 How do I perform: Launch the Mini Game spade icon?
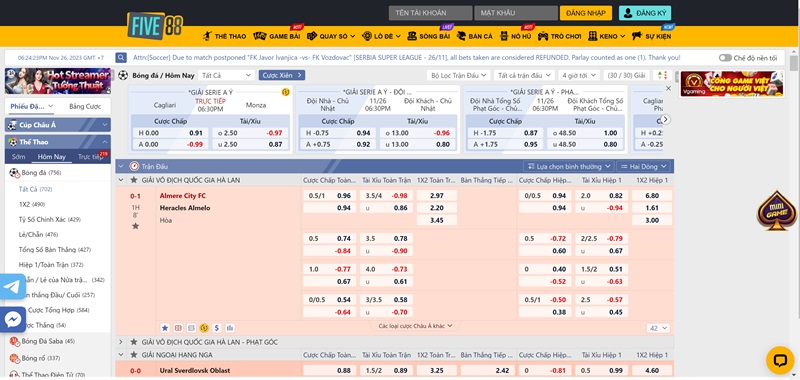777,211
